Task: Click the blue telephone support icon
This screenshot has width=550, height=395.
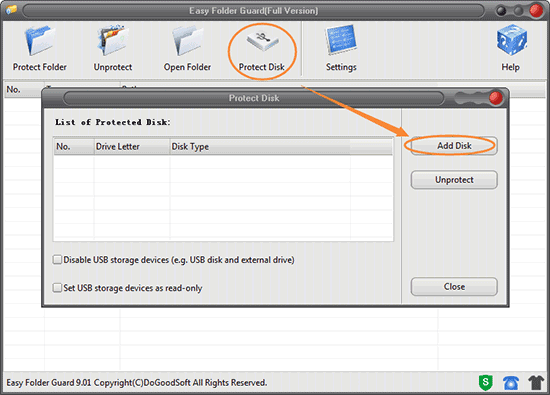Action: click(511, 382)
